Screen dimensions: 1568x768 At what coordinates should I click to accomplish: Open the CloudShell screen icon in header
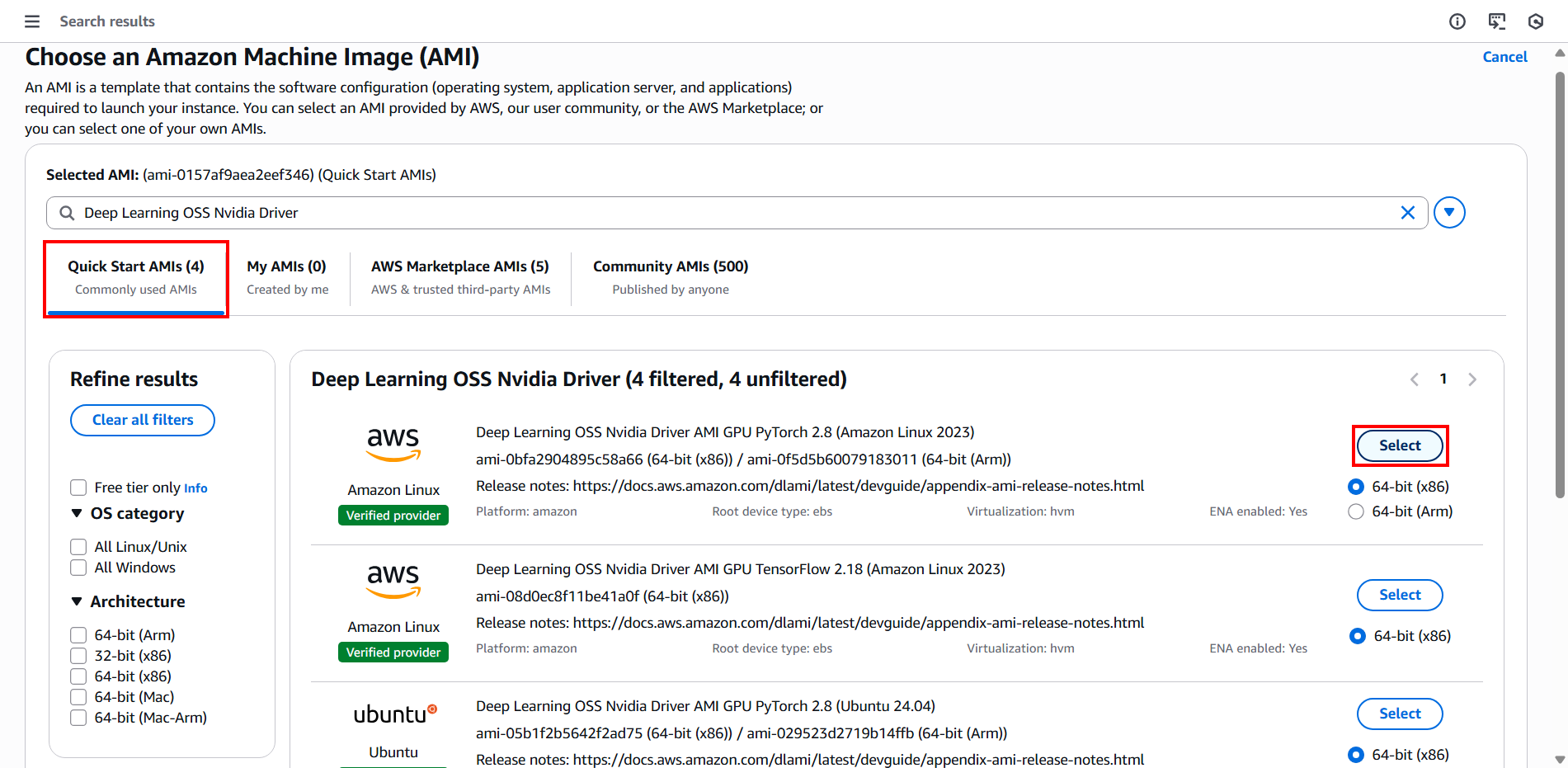[1497, 21]
